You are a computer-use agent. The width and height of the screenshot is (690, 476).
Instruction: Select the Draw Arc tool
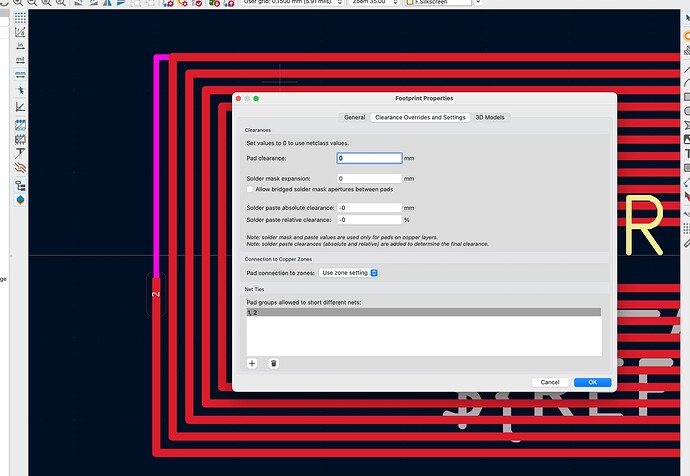click(x=686, y=83)
